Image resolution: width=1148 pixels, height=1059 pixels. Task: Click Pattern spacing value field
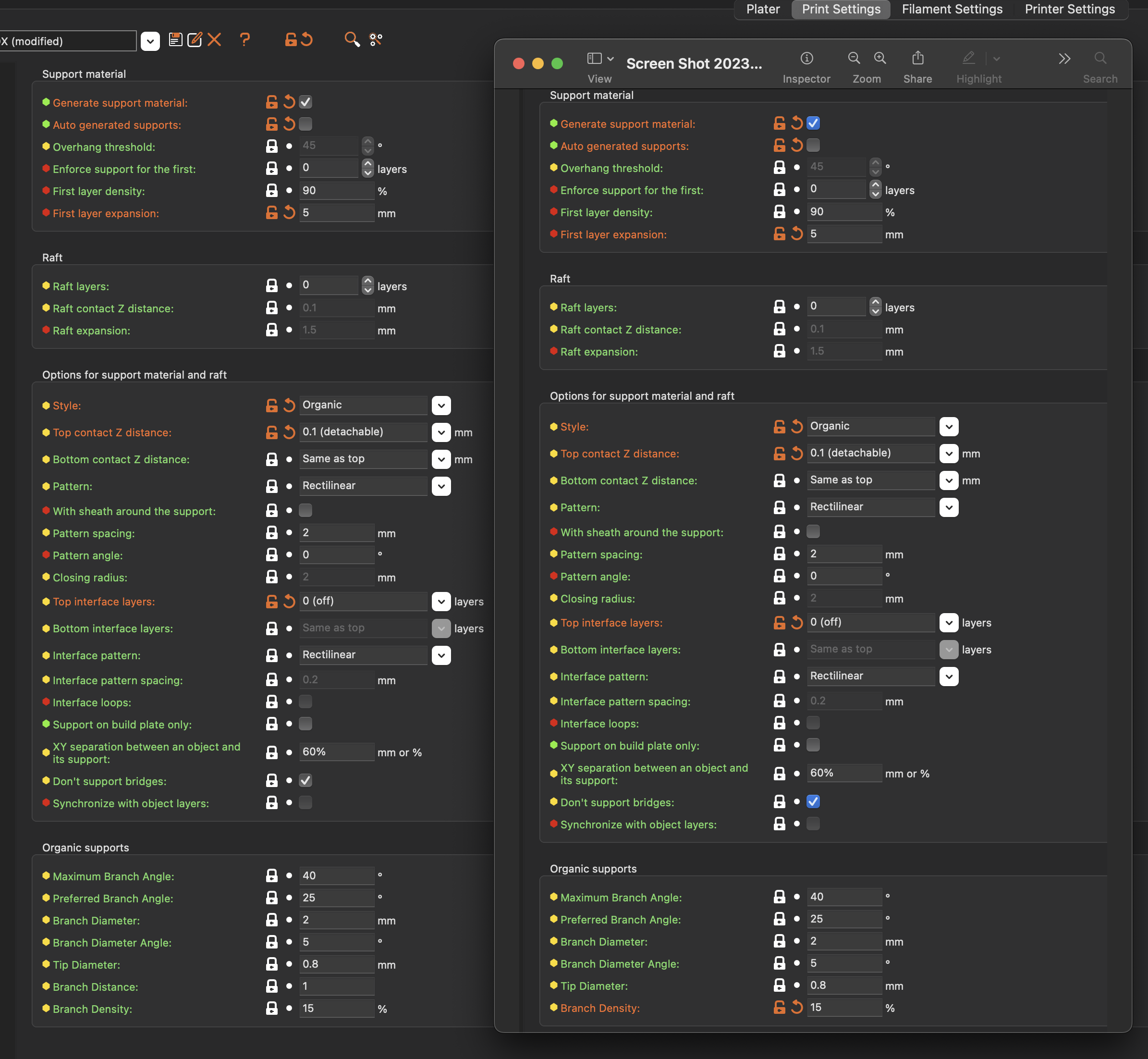pyautogui.click(x=337, y=533)
